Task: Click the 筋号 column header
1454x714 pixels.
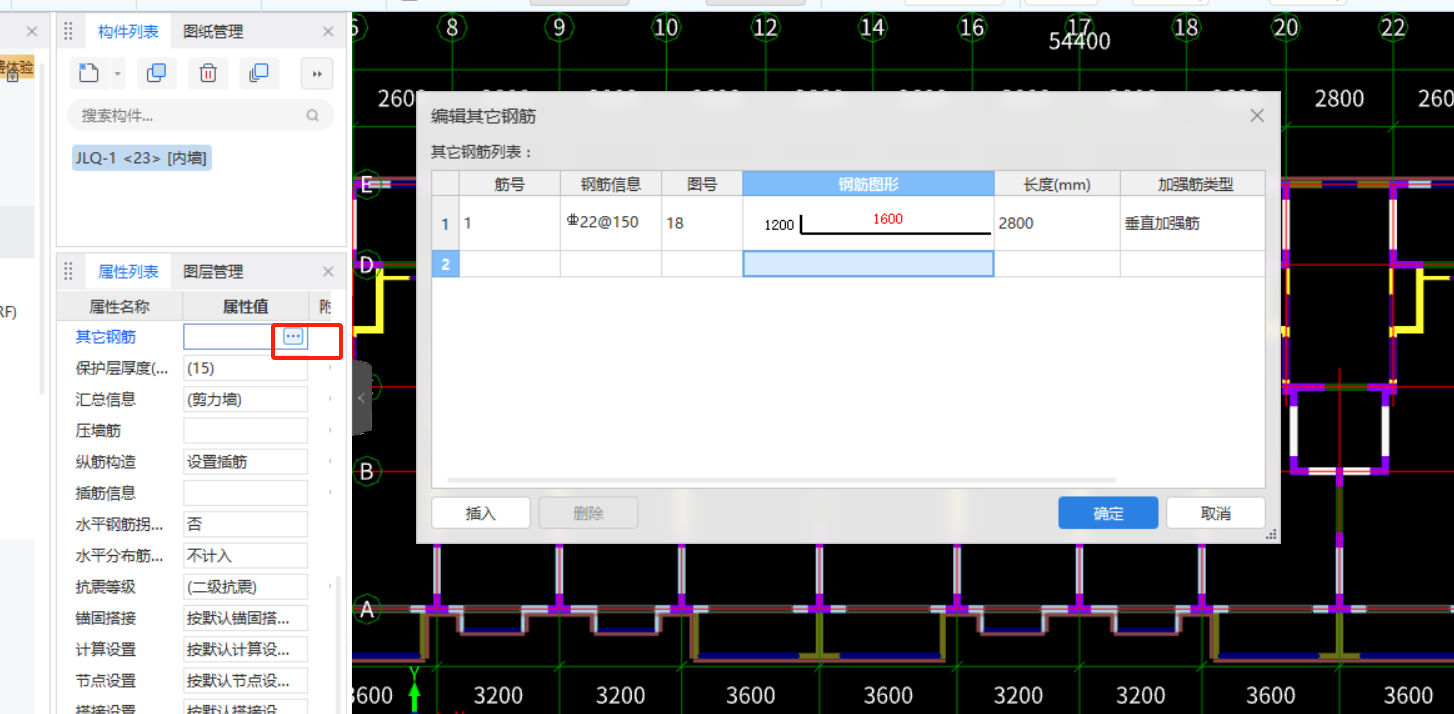Action: click(x=509, y=184)
